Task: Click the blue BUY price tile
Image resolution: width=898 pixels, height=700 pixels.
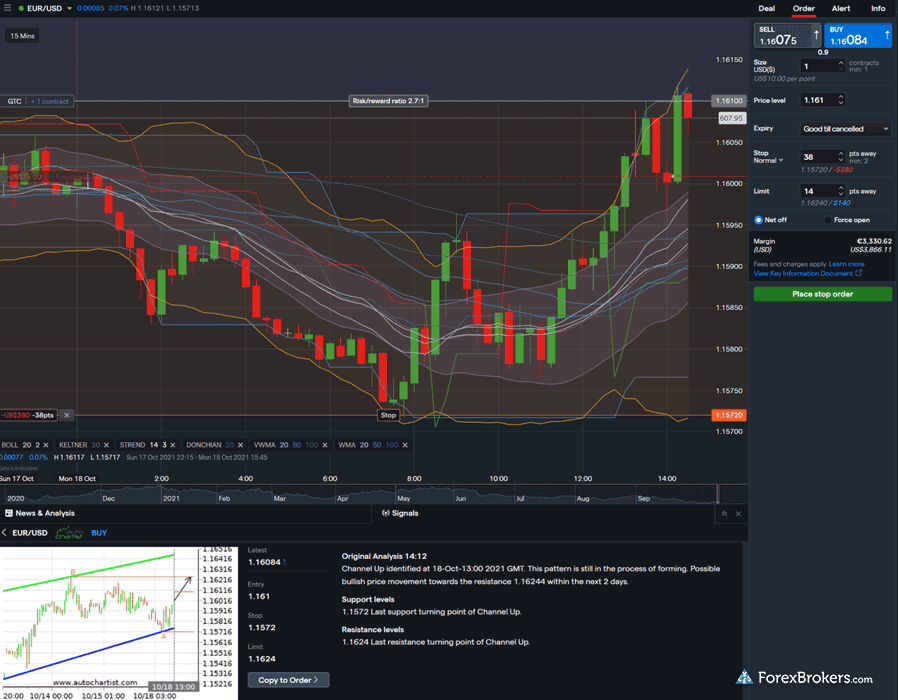Action: [x=859, y=36]
